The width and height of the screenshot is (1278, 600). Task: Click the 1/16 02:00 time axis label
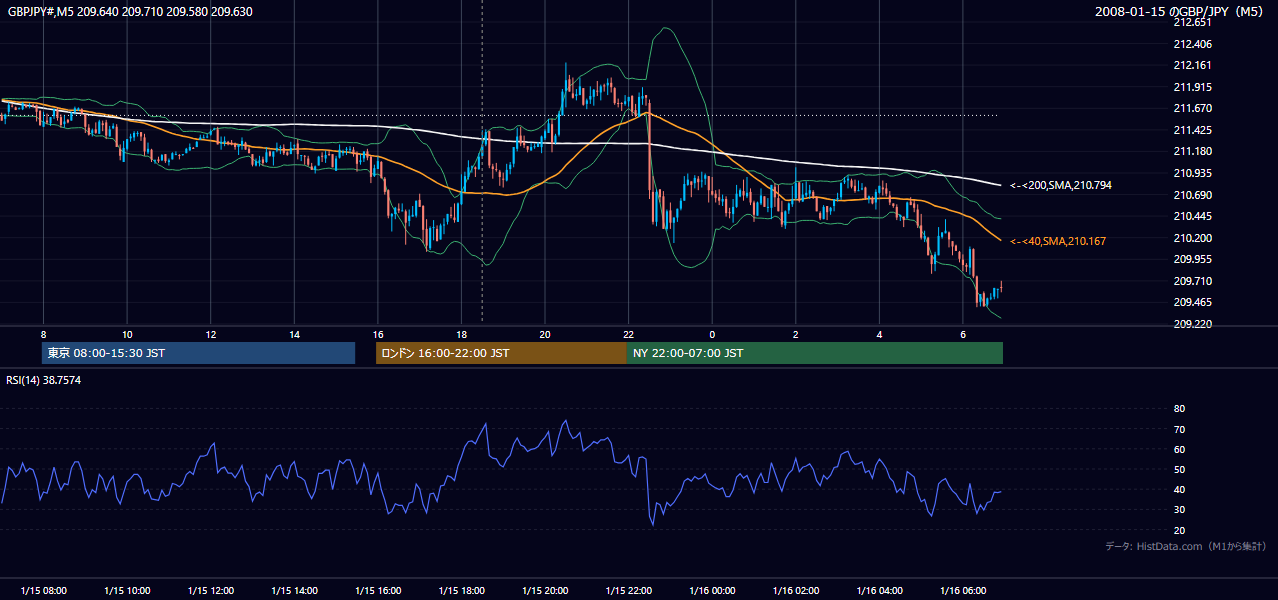coord(795,590)
